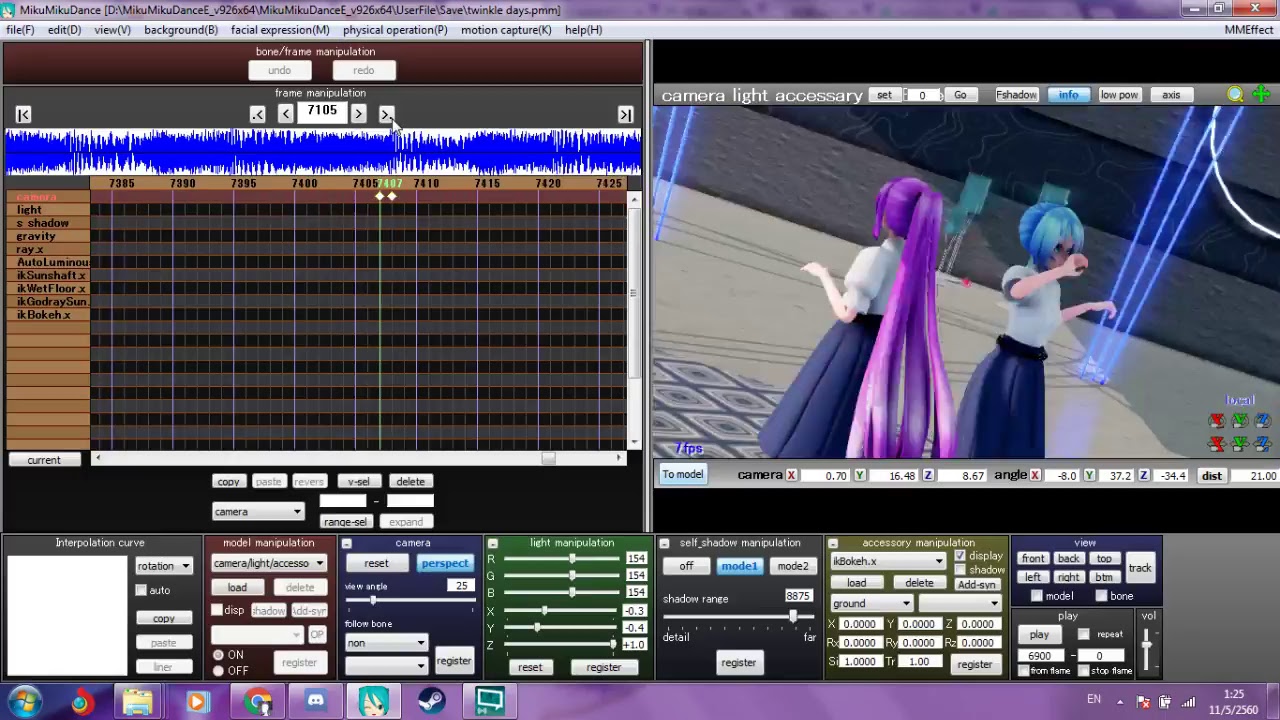Adjust the light R color slider

(x=572, y=560)
